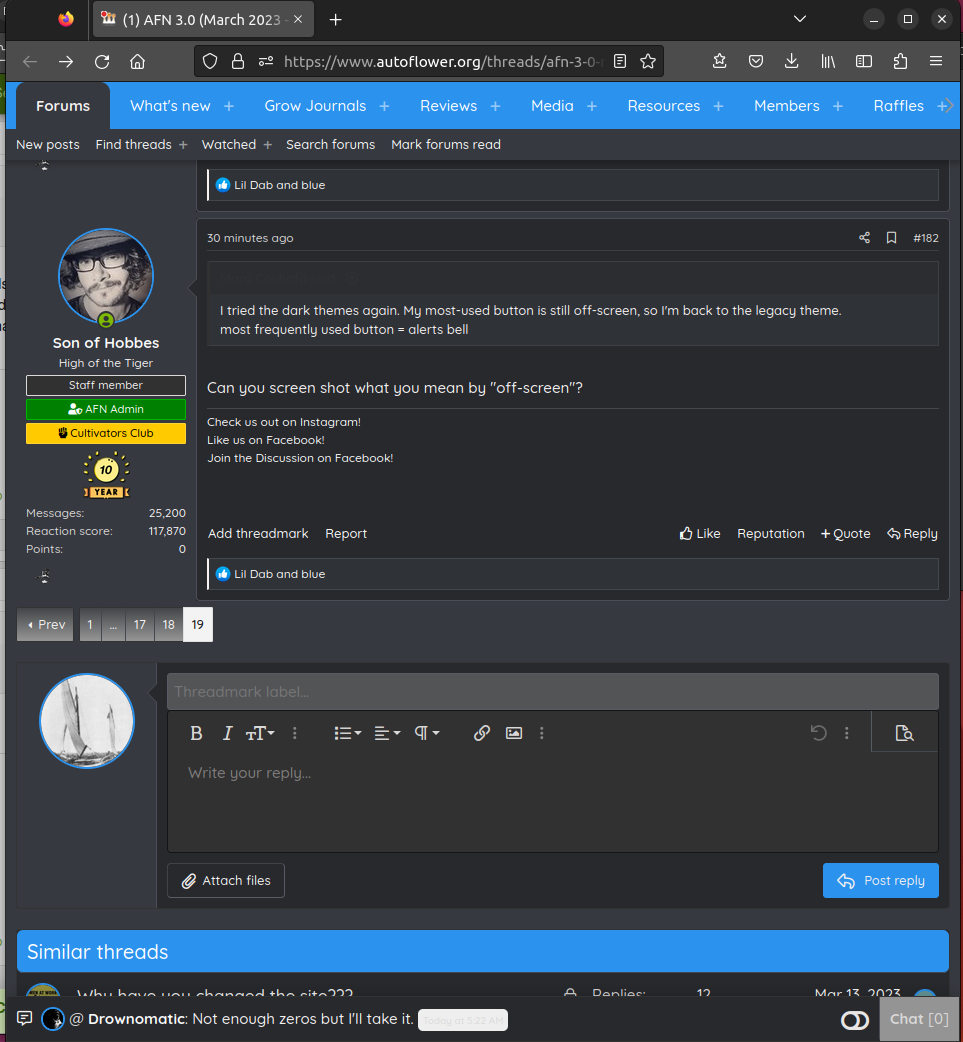Viewport: 963px width, 1042px height.
Task: Open the list options dropdown
Action: (x=347, y=733)
